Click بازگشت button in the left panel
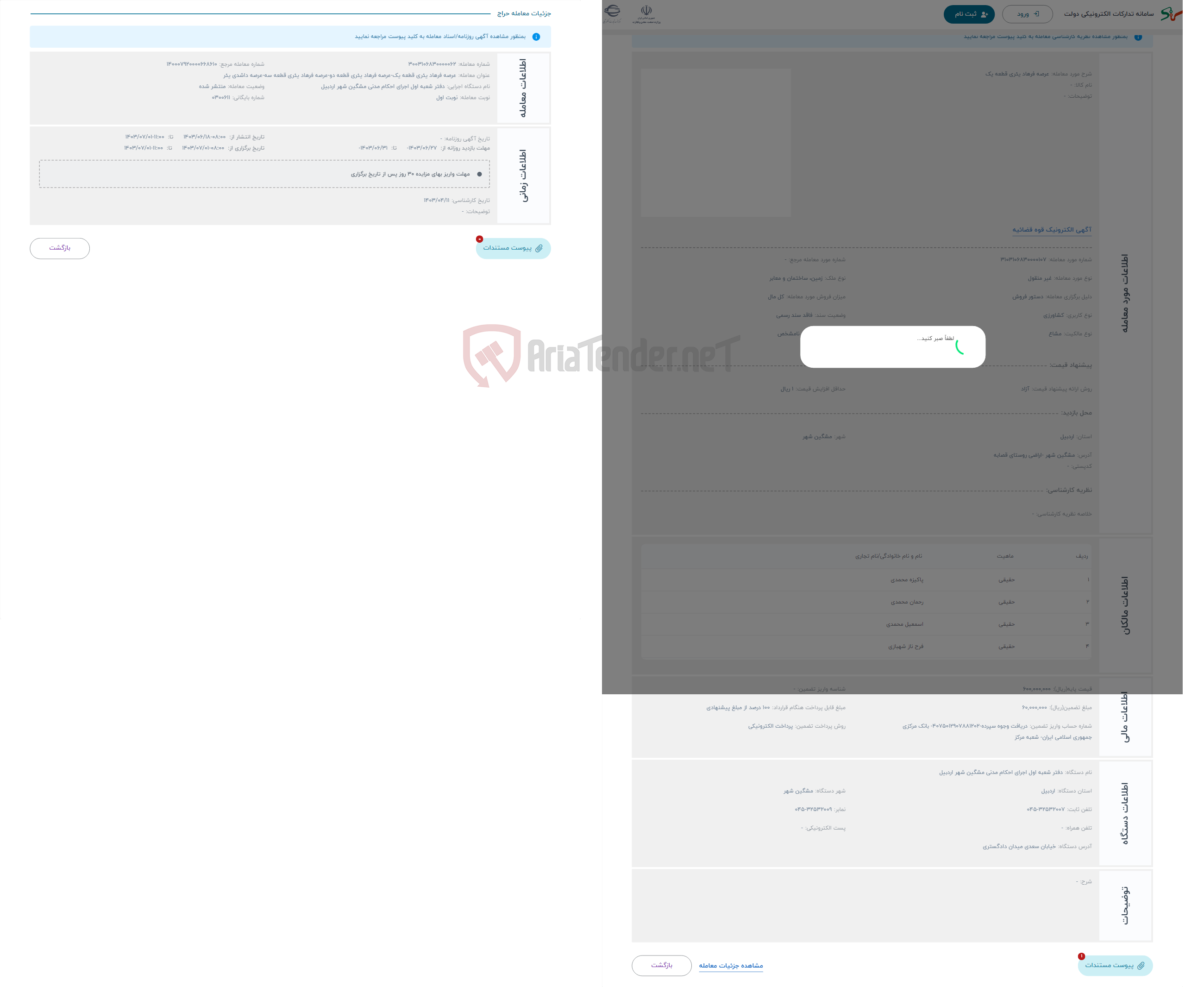 tap(60, 248)
